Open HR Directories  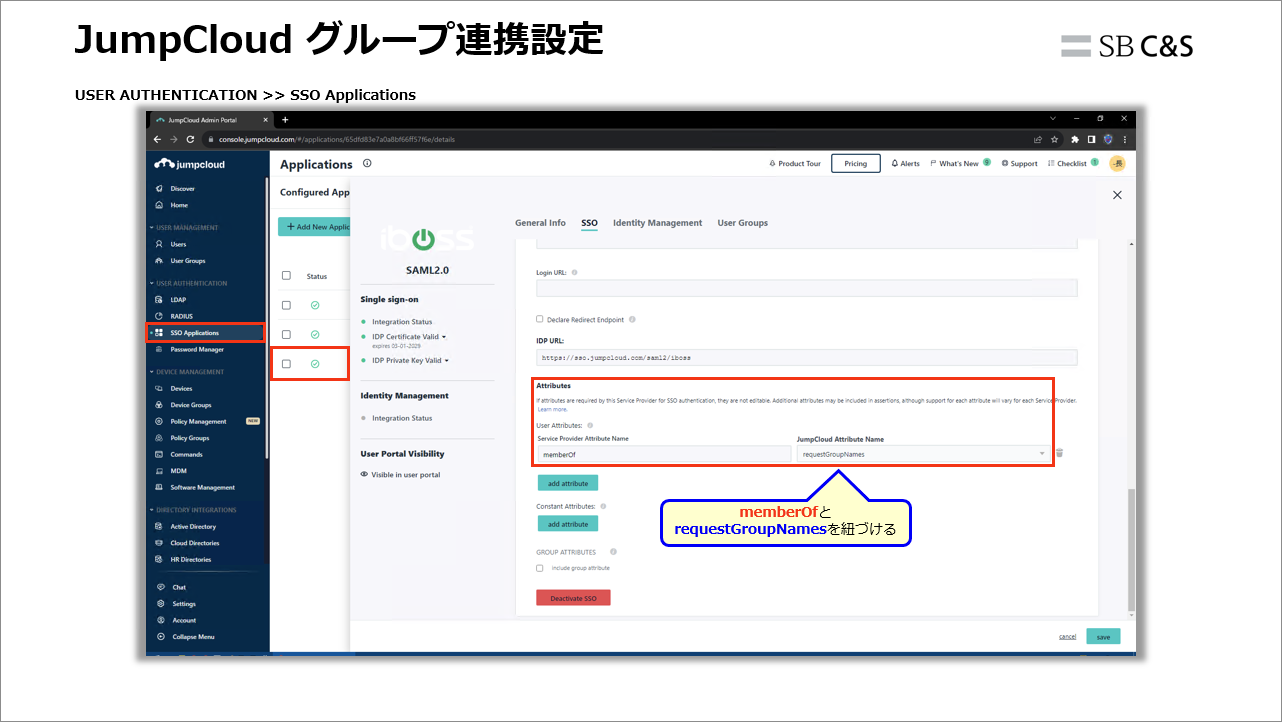tap(190, 559)
